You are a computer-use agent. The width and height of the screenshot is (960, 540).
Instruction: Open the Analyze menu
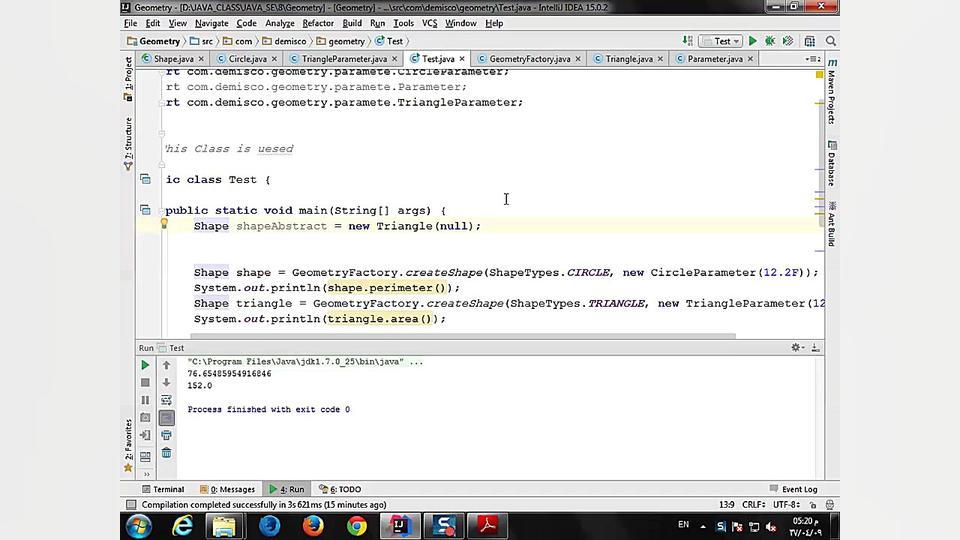280,23
